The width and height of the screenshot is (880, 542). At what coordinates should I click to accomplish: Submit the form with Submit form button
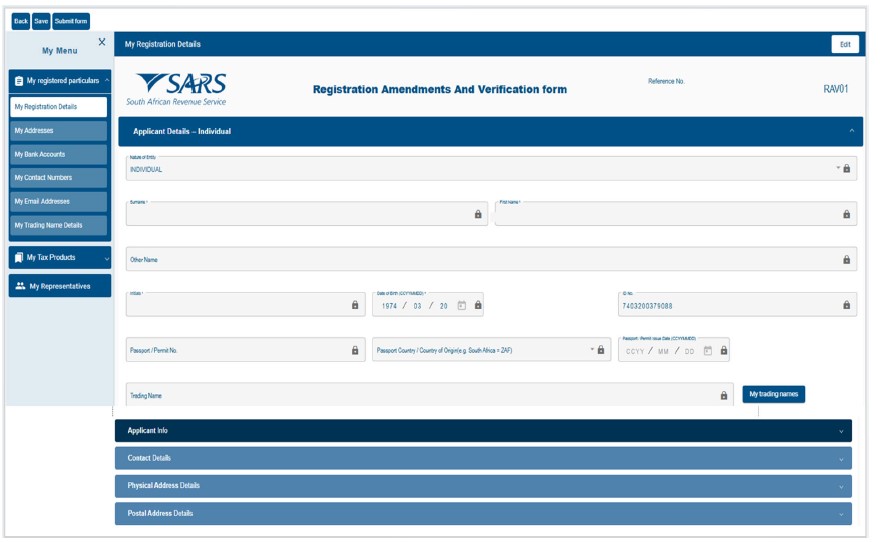(x=71, y=21)
